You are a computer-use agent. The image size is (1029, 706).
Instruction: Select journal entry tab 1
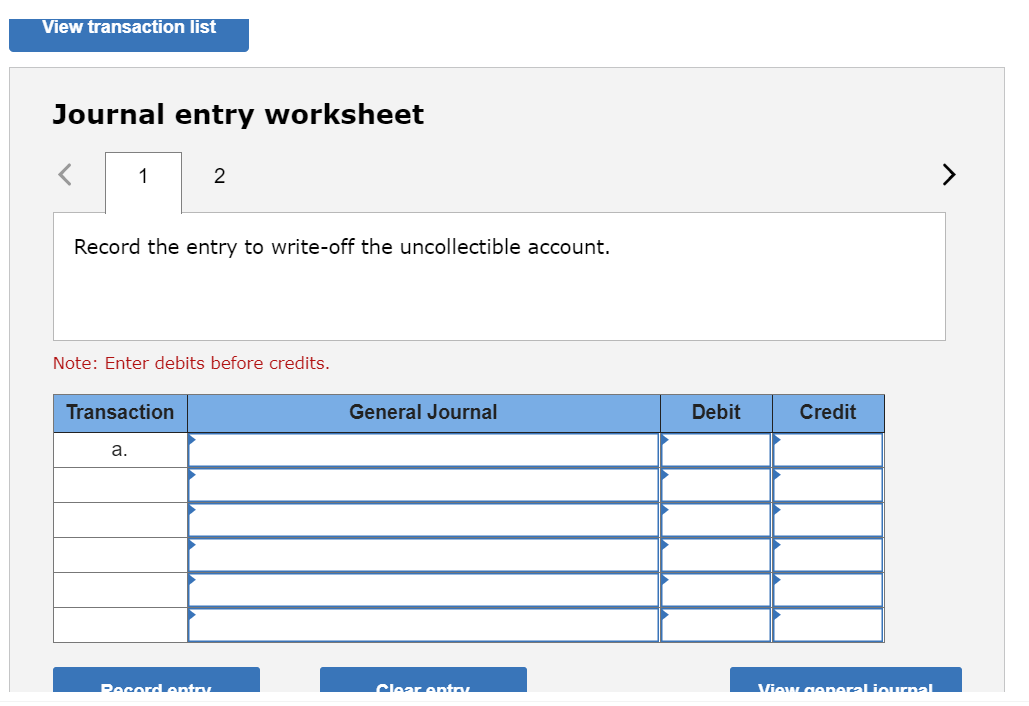[x=142, y=176]
